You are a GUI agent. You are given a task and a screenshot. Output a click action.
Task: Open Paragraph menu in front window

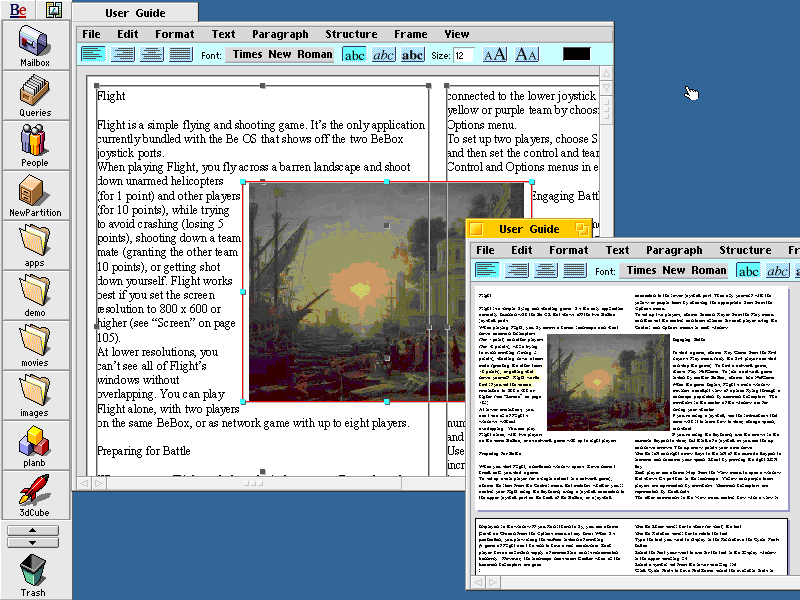point(674,250)
